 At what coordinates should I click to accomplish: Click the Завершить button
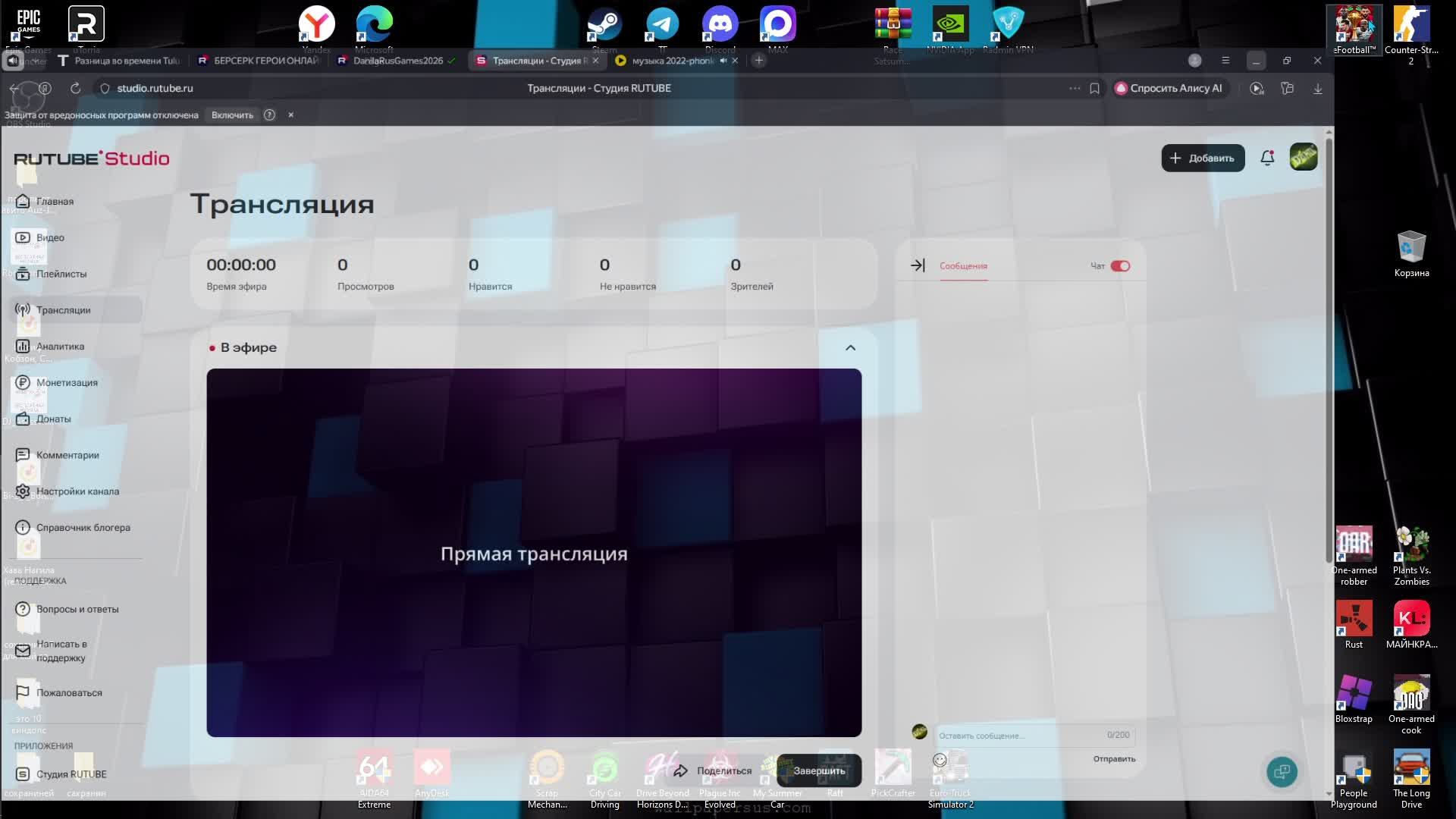(819, 770)
